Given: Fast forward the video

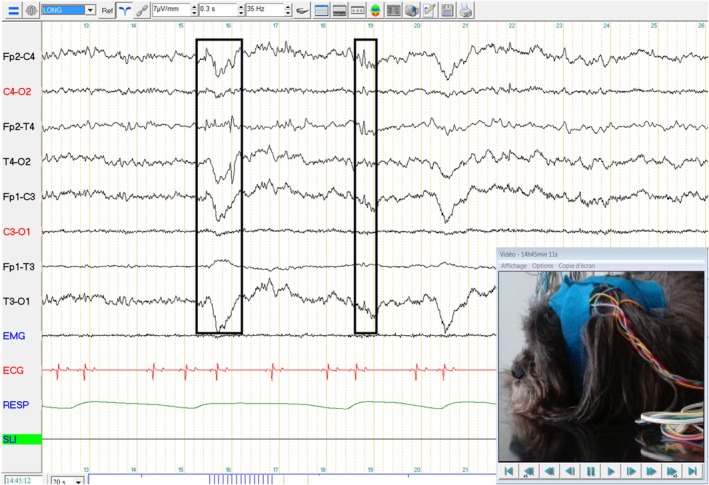Looking at the screenshot, I should [652, 471].
